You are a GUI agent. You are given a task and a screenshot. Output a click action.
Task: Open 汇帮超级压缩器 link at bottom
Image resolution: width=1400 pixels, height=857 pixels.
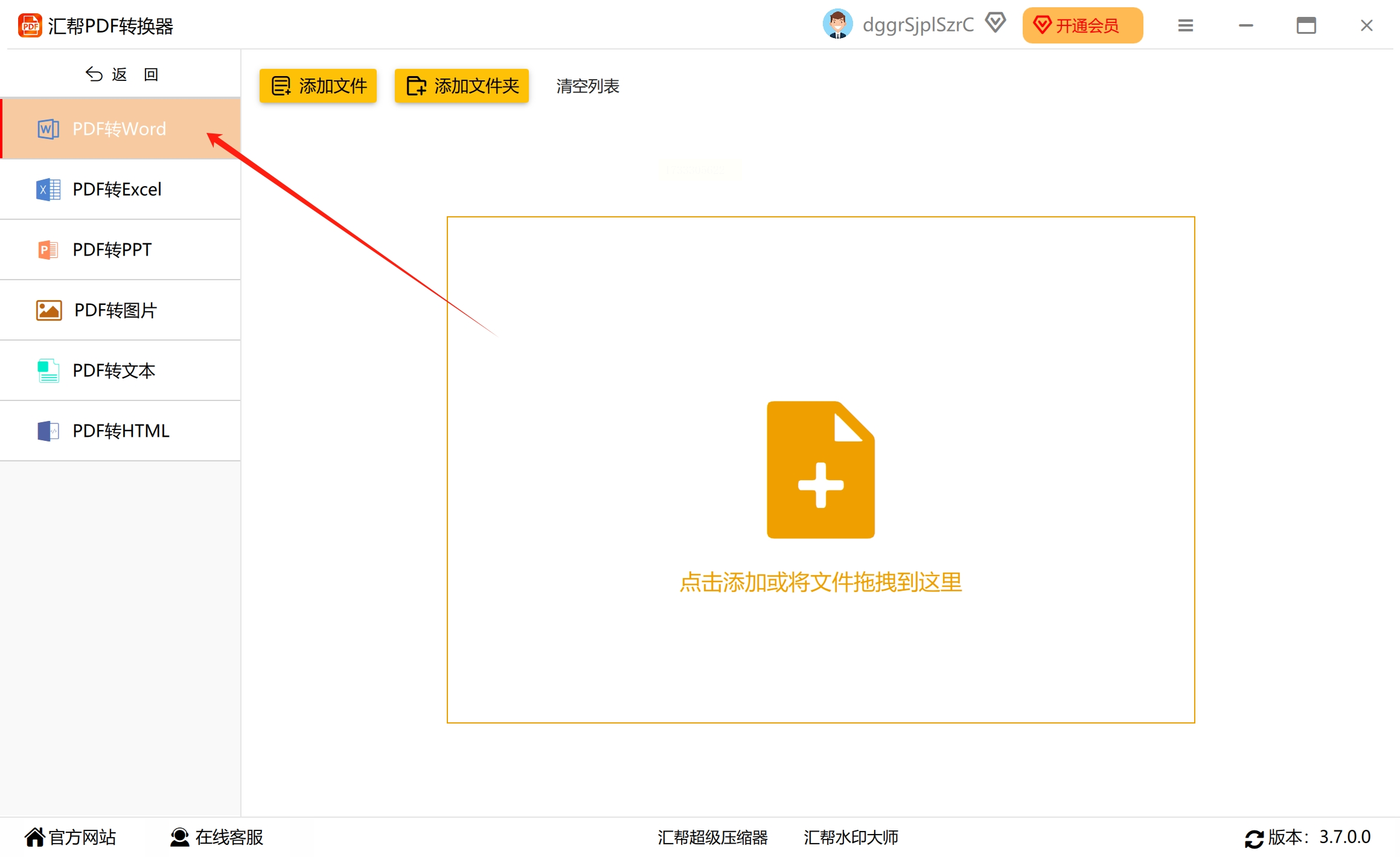[x=712, y=838]
